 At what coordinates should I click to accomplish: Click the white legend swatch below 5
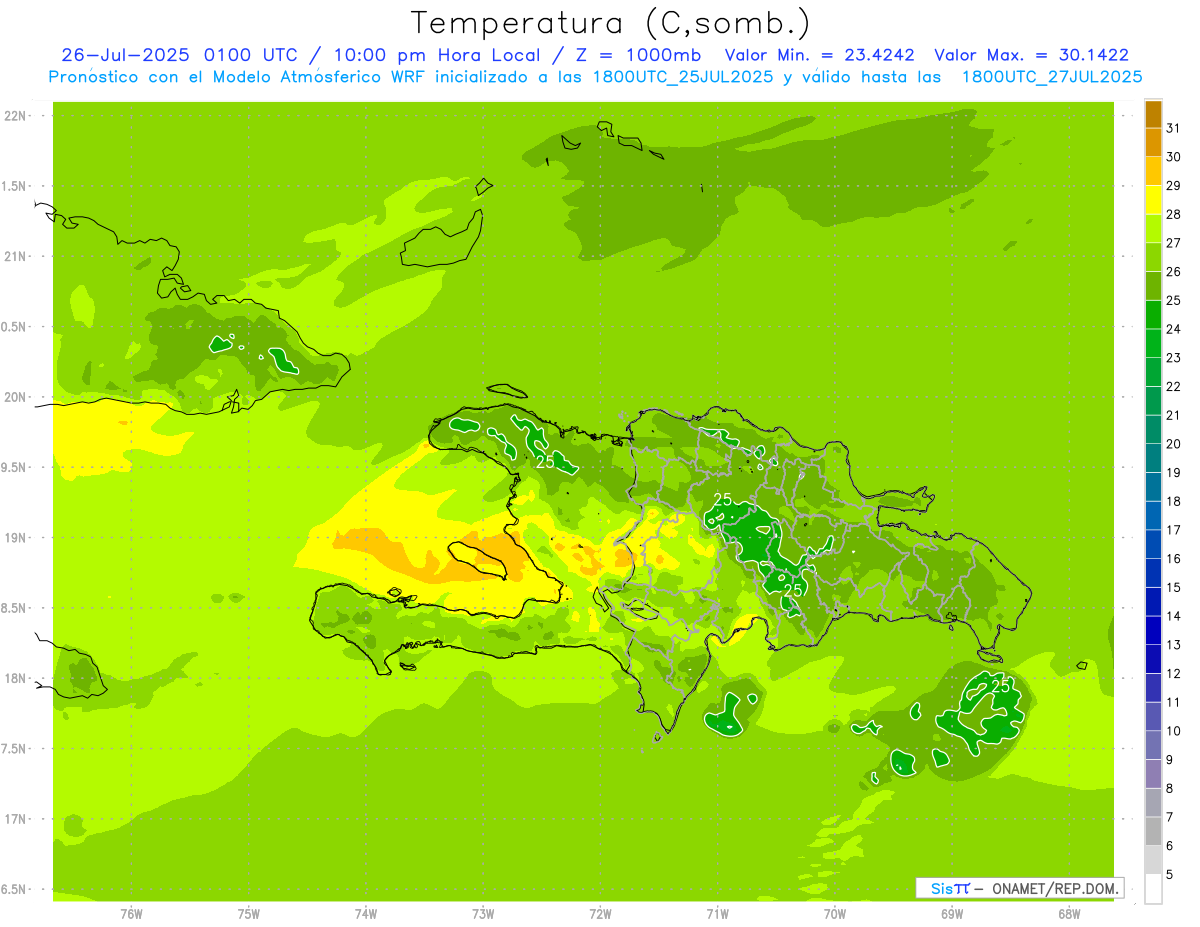(1153, 889)
